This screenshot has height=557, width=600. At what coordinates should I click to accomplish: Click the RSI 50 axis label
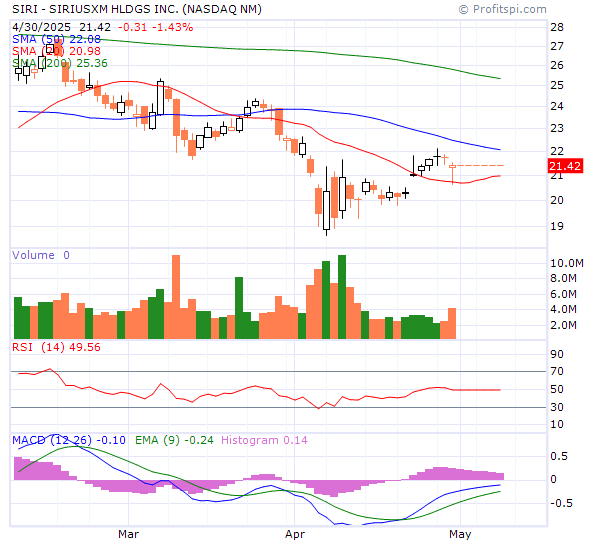[557, 389]
